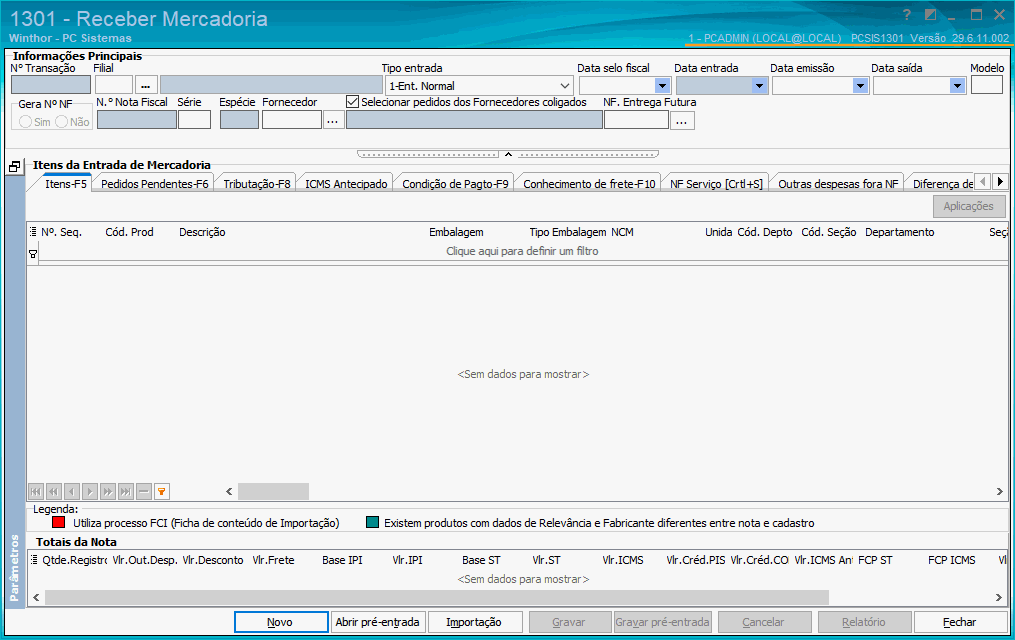Go to previous record navigator icon

(72, 492)
